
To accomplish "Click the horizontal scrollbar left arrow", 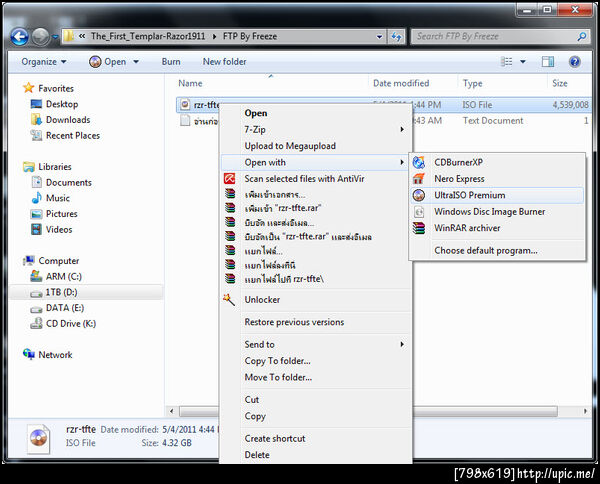I will pyautogui.click(x=171, y=411).
